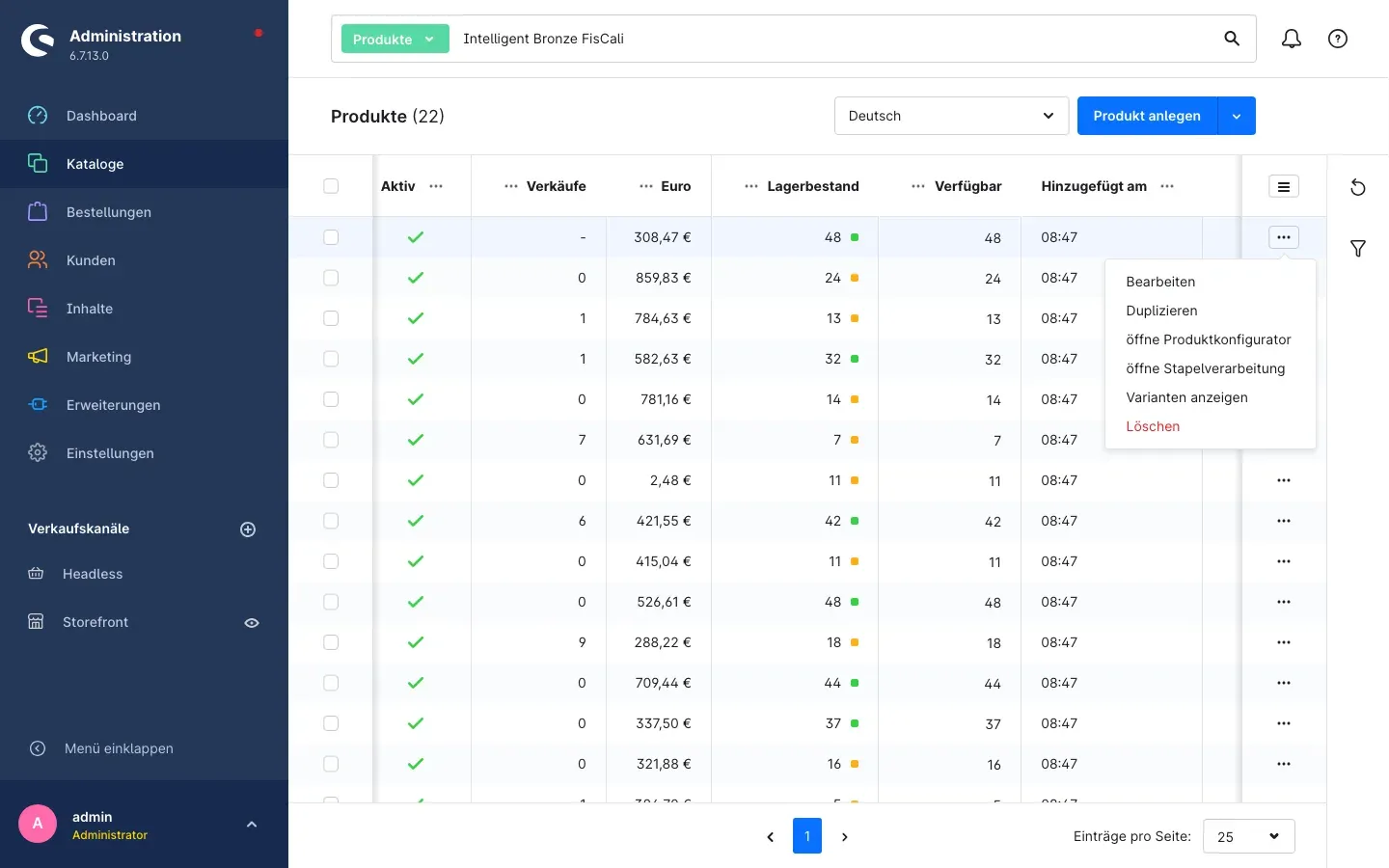The image size is (1389, 868).
Task: Click the Produkt anlegen button
Action: (x=1147, y=116)
